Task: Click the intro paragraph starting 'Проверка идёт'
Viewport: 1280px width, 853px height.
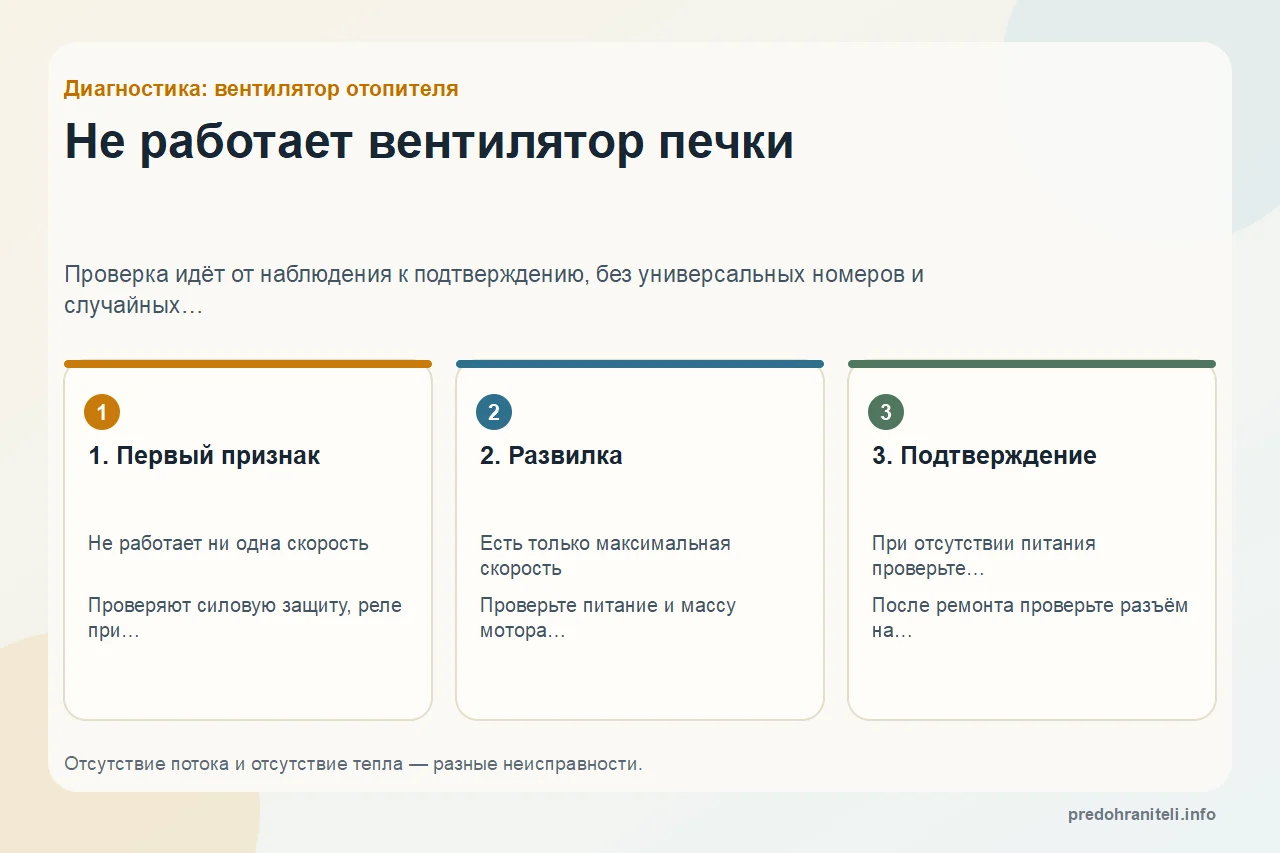Action: click(x=494, y=290)
